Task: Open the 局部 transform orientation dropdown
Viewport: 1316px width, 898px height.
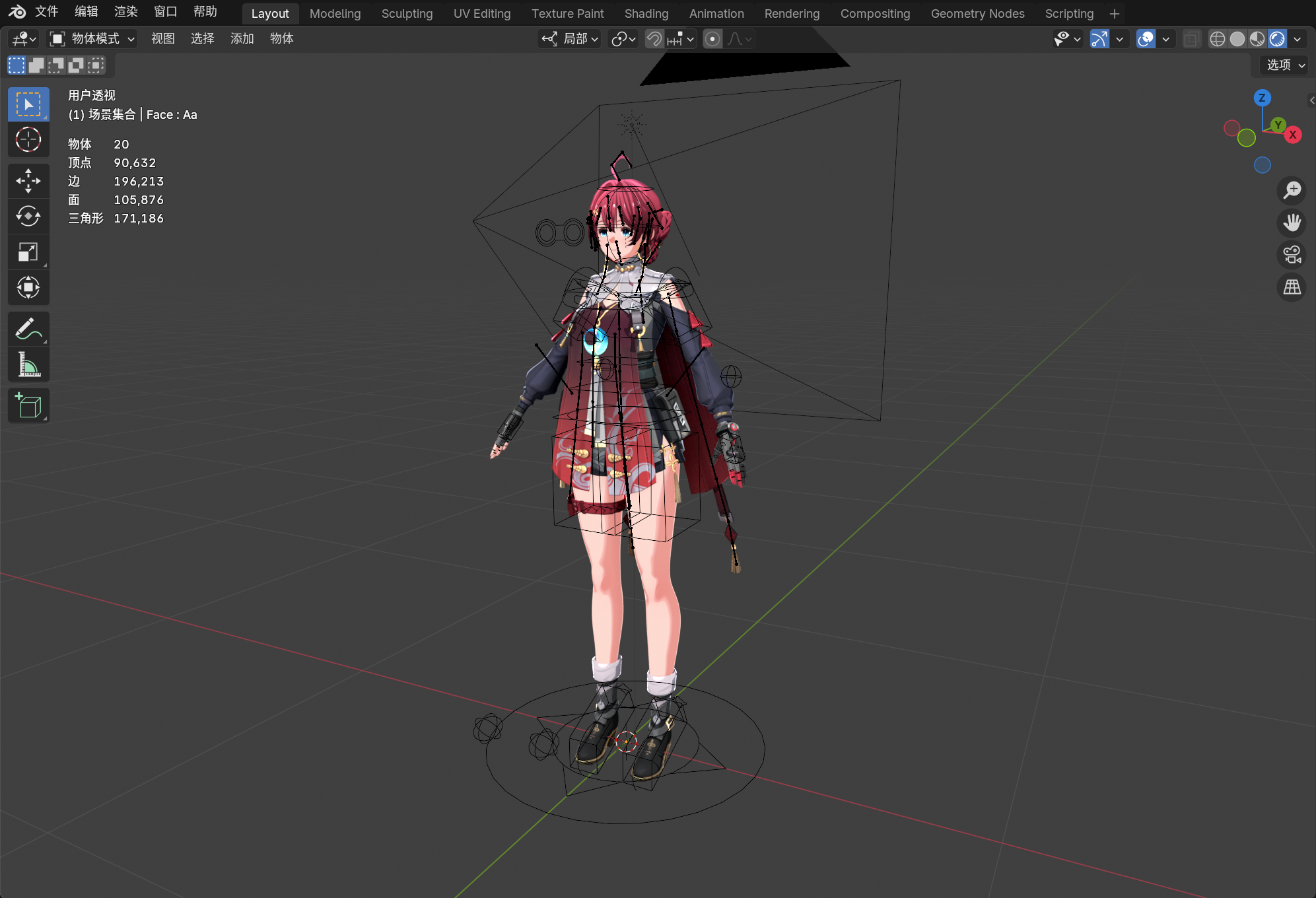Action: (x=569, y=39)
